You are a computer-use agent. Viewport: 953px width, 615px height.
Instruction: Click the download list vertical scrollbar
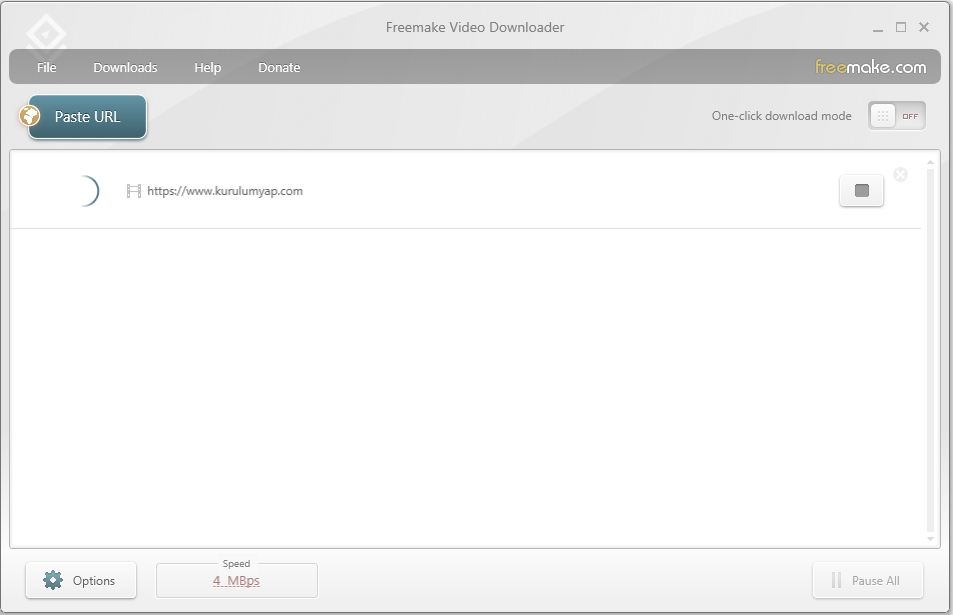(930, 349)
